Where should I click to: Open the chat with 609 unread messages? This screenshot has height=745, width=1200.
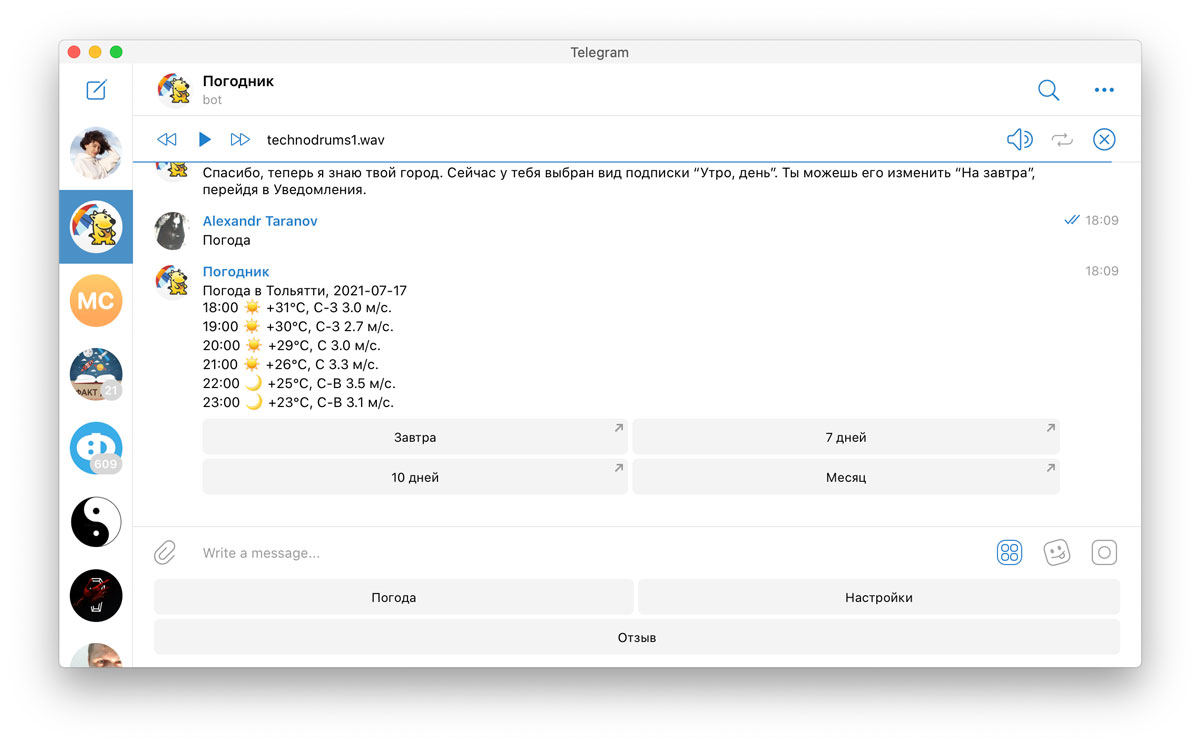(96, 448)
